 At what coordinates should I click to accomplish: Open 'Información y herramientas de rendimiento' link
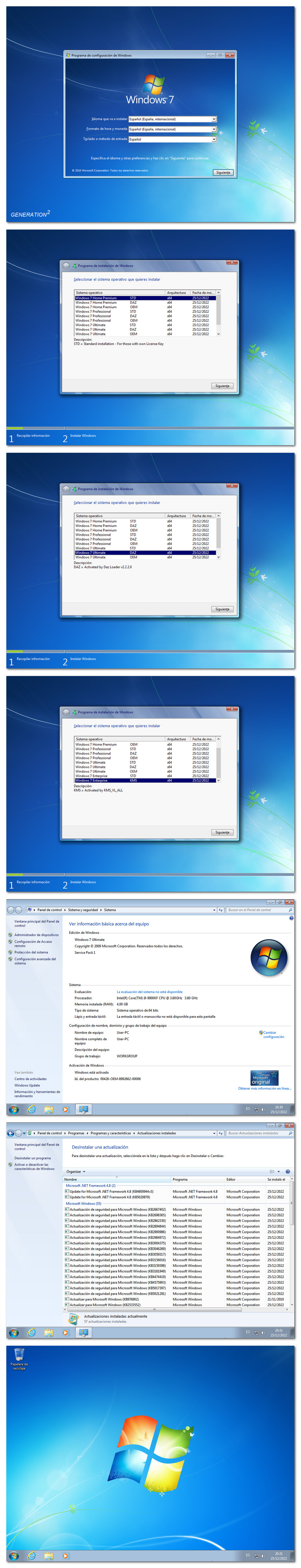coord(37,1094)
